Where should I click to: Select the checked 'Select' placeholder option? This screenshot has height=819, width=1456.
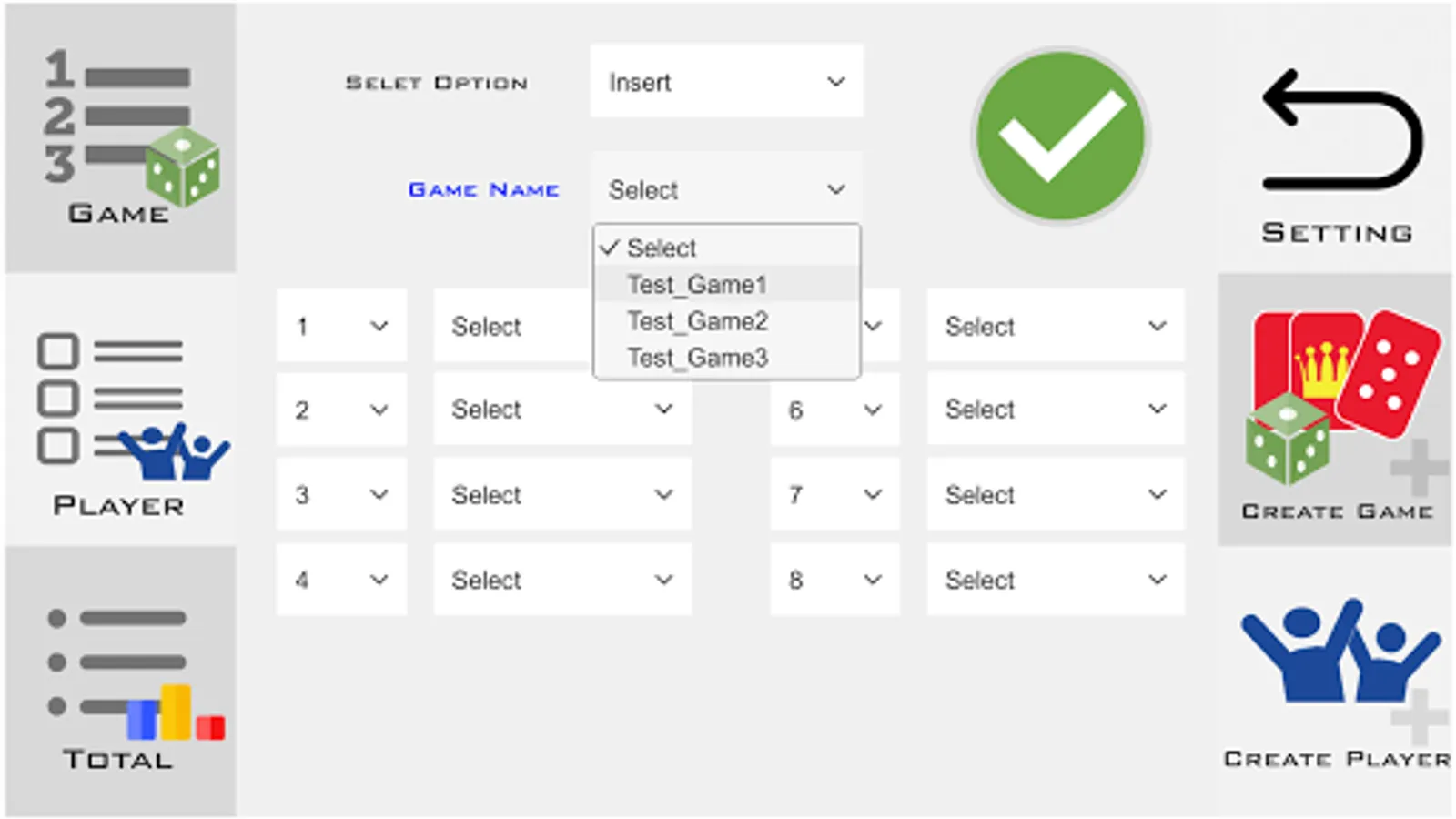coord(662,248)
